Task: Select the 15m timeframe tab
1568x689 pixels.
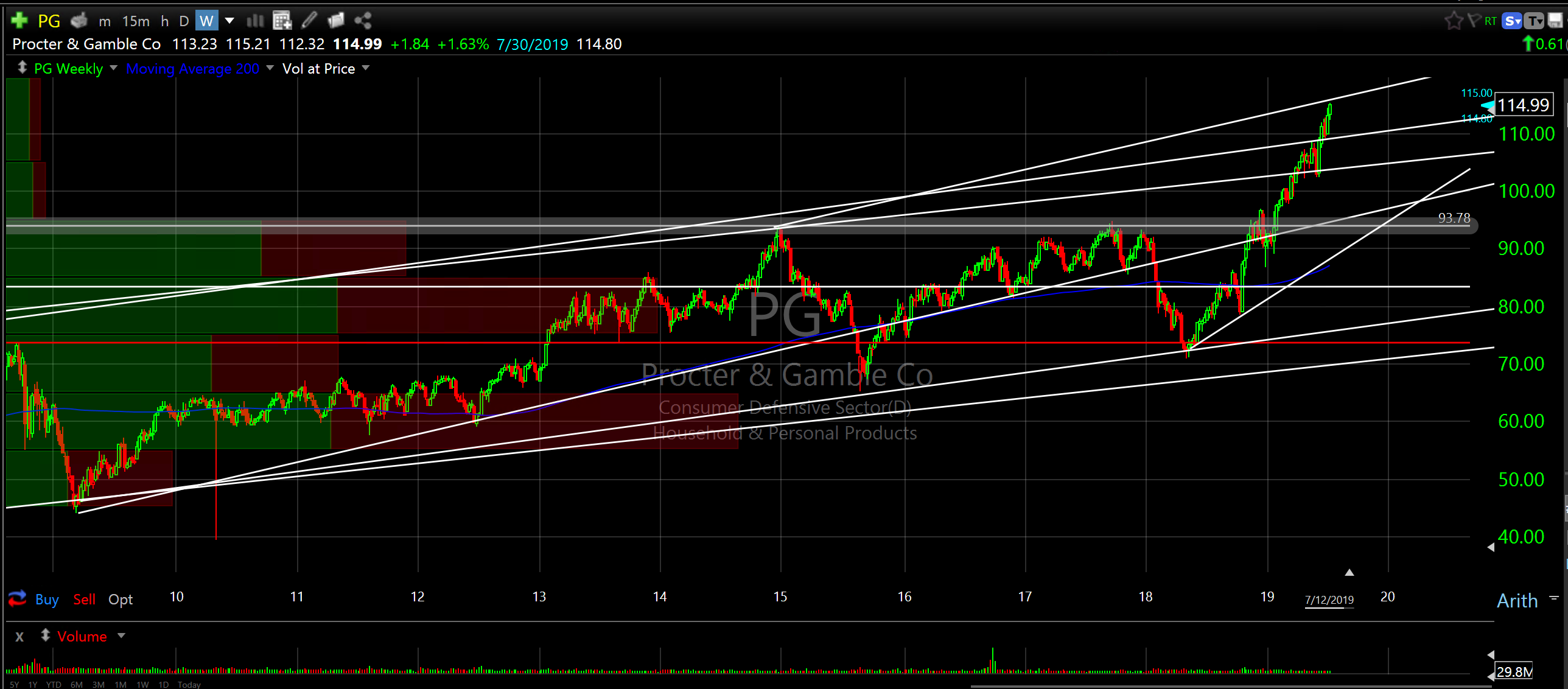Action: [136, 21]
